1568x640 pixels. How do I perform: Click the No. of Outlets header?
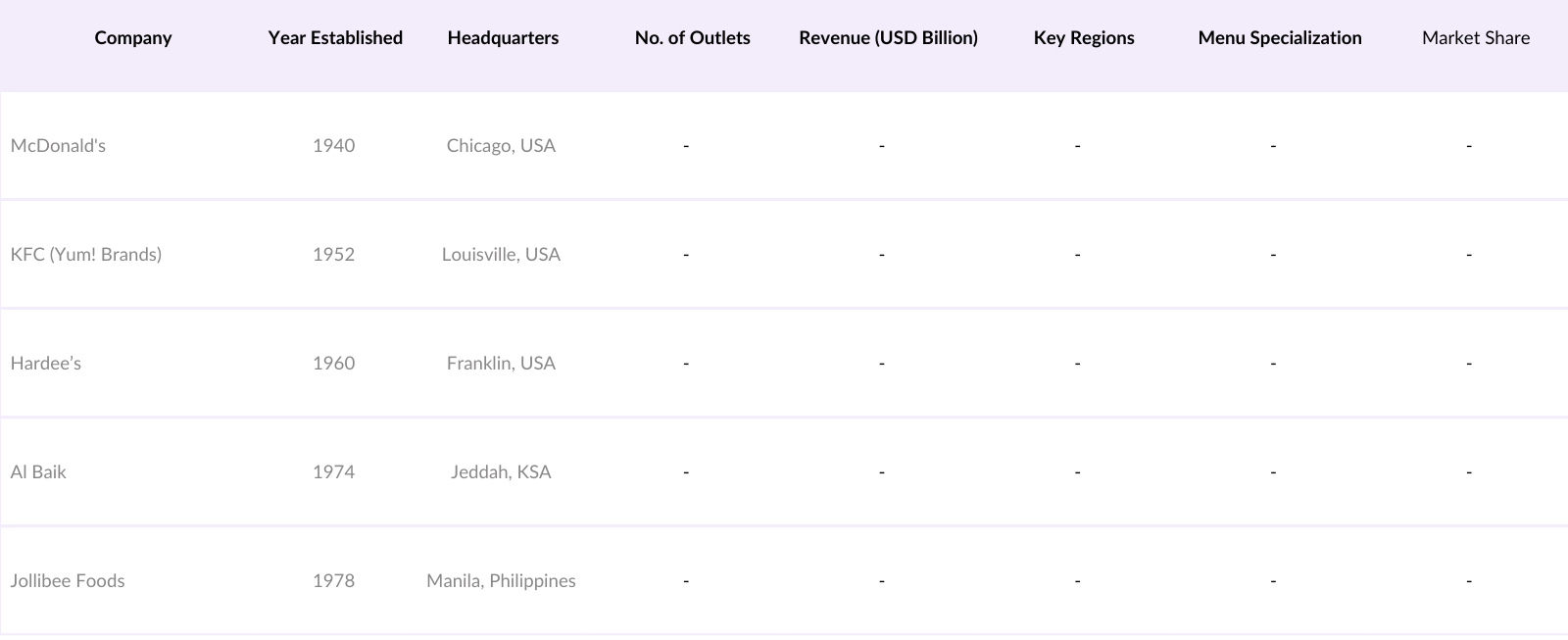coord(692,38)
